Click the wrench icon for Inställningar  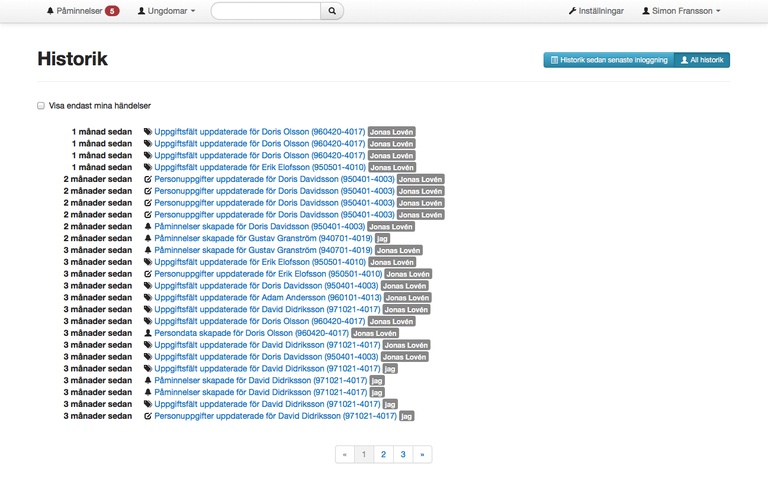pos(572,11)
